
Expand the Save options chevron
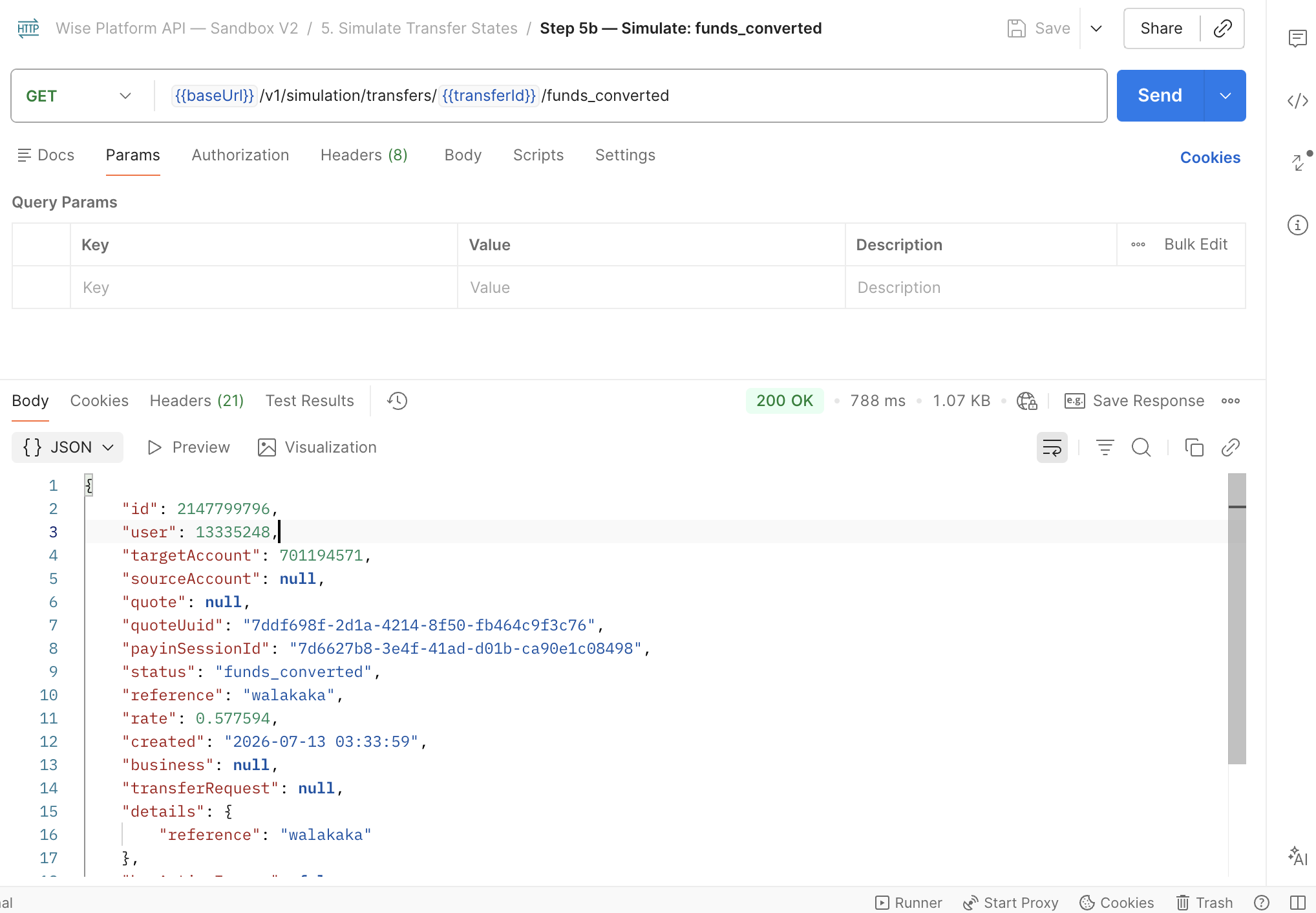(1096, 28)
